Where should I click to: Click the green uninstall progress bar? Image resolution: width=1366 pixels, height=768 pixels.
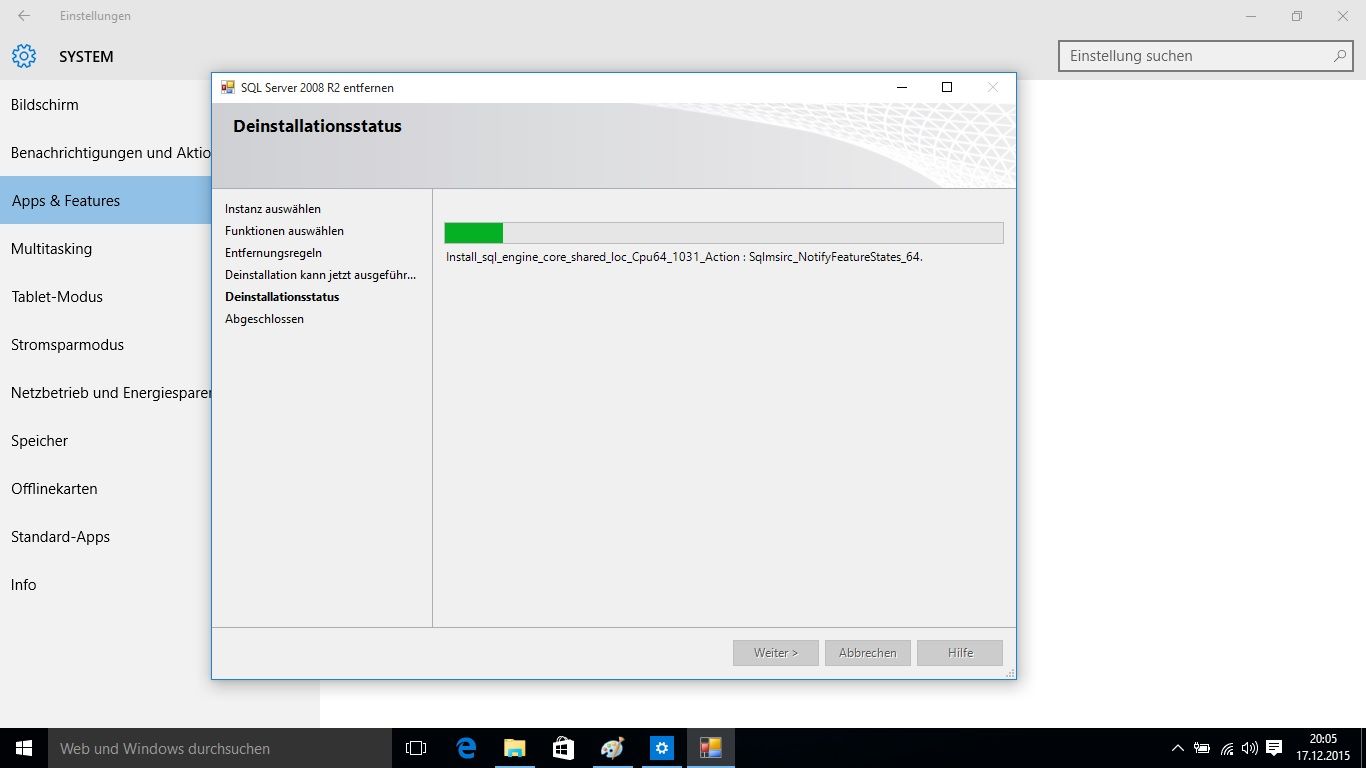724,233
